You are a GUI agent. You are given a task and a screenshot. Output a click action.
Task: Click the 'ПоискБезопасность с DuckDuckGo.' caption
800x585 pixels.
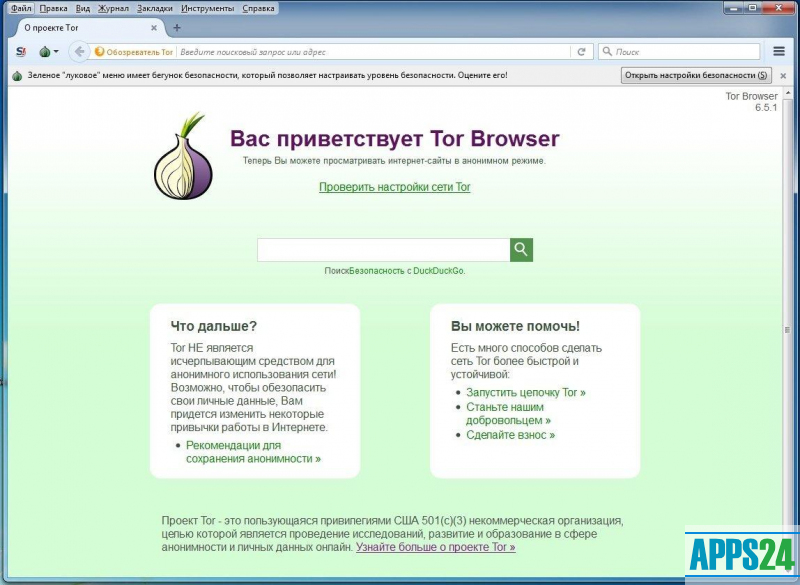395,271
